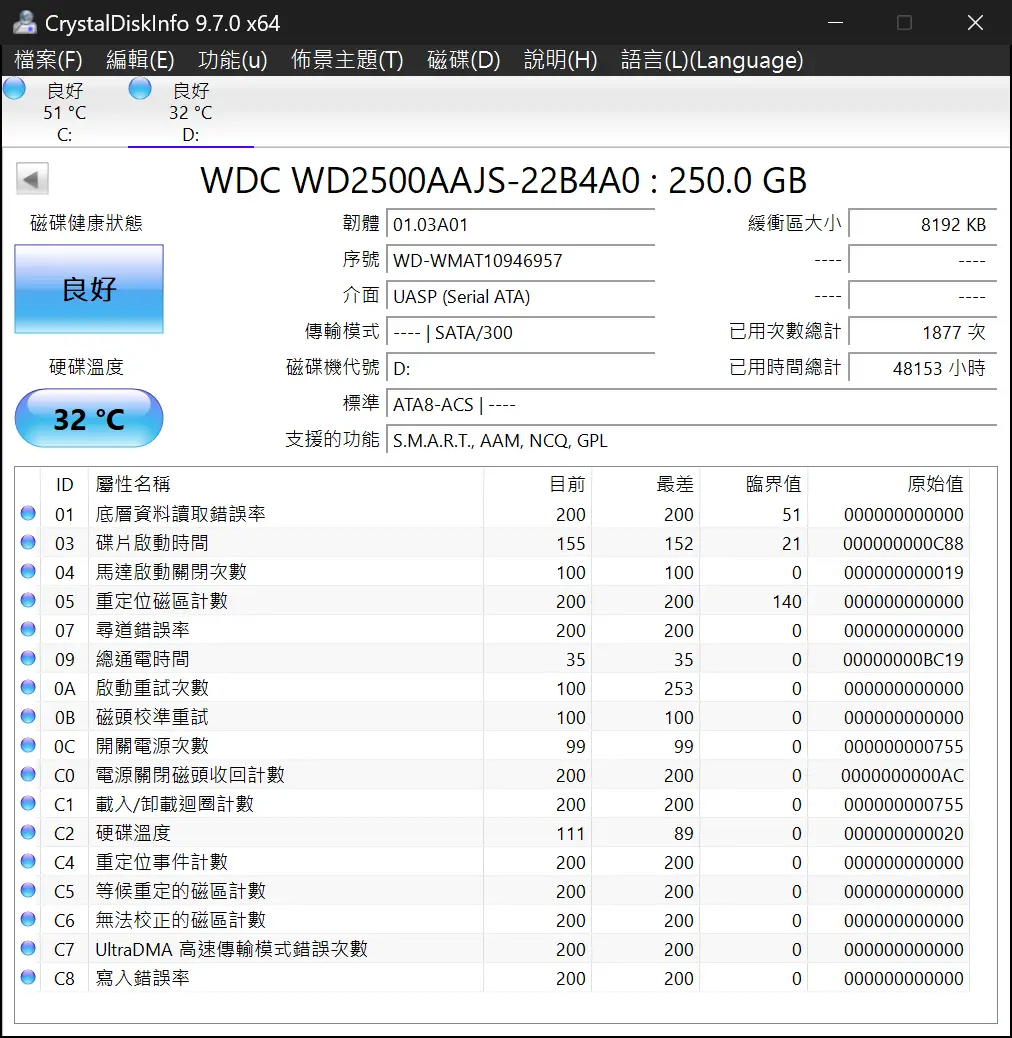Open the 檔案(F) menu

tap(48, 60)
